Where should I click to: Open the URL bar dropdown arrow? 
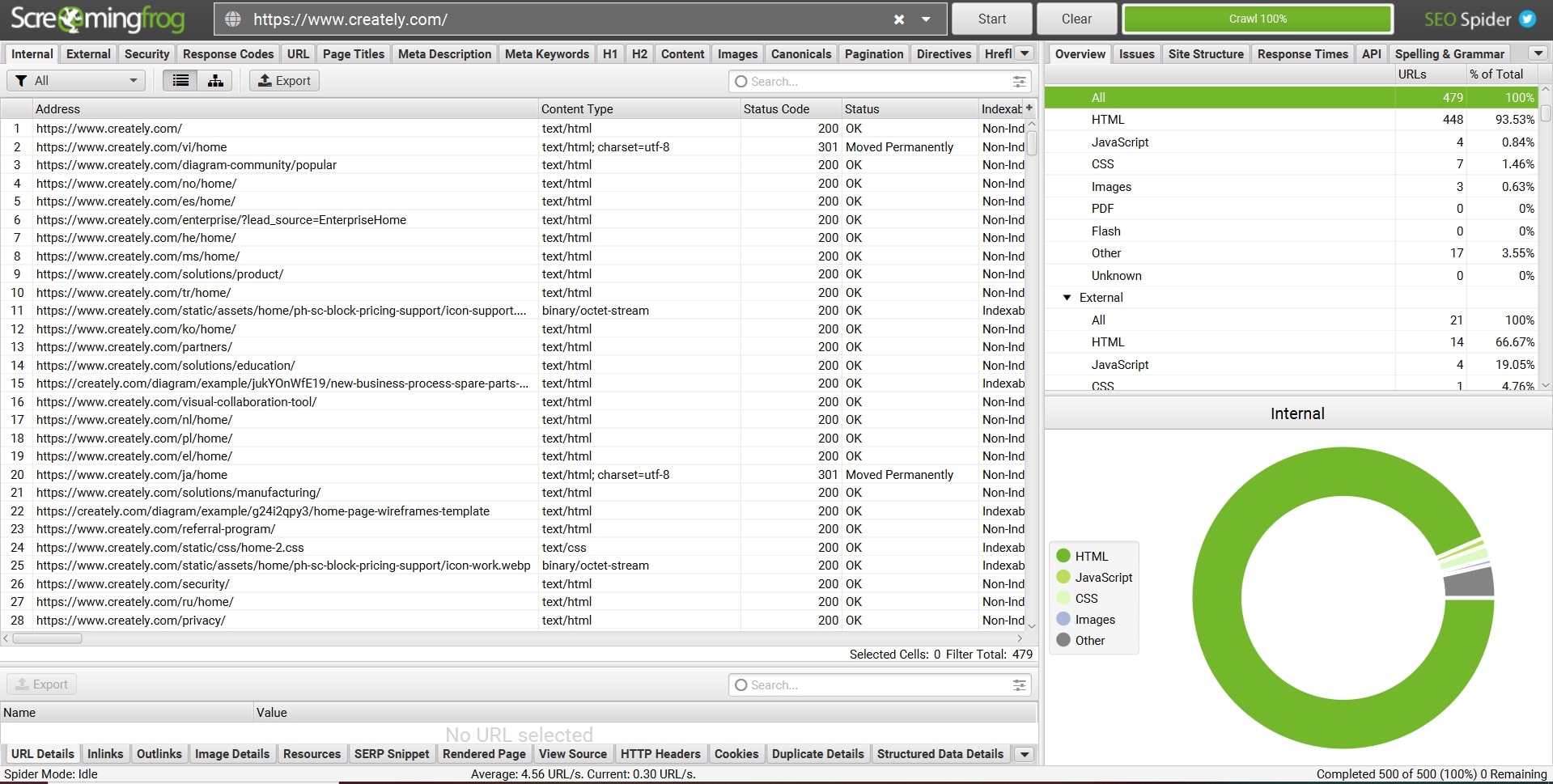coord(926,19)
